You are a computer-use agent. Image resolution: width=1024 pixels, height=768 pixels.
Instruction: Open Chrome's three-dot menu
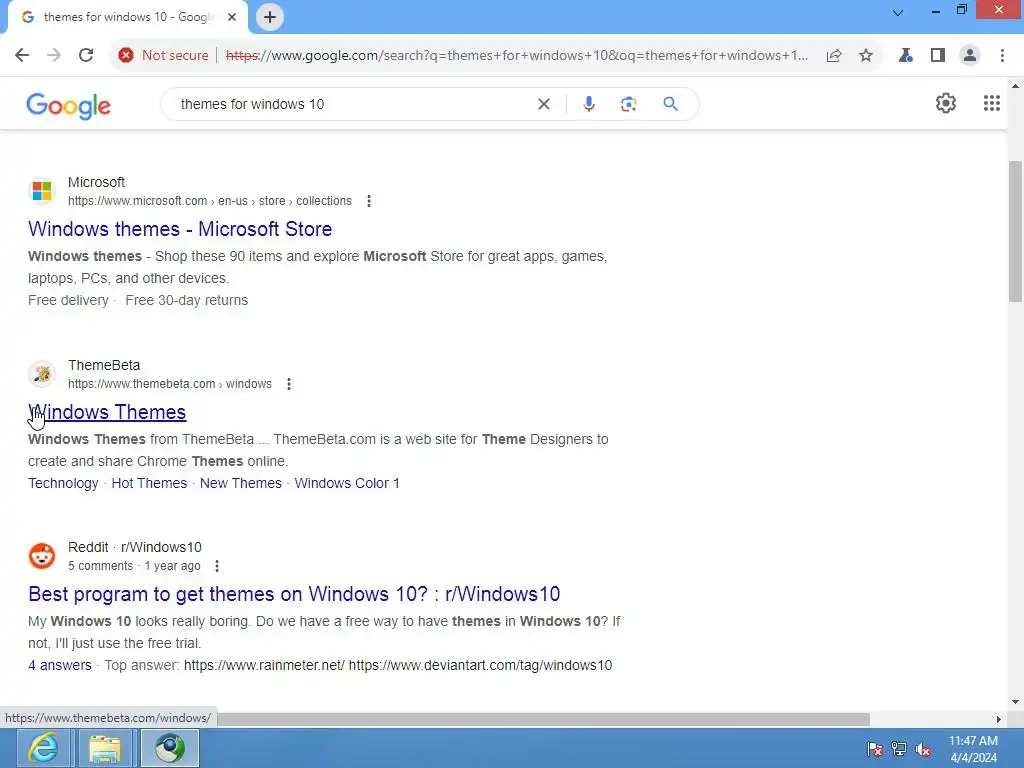pos(1002,56)
